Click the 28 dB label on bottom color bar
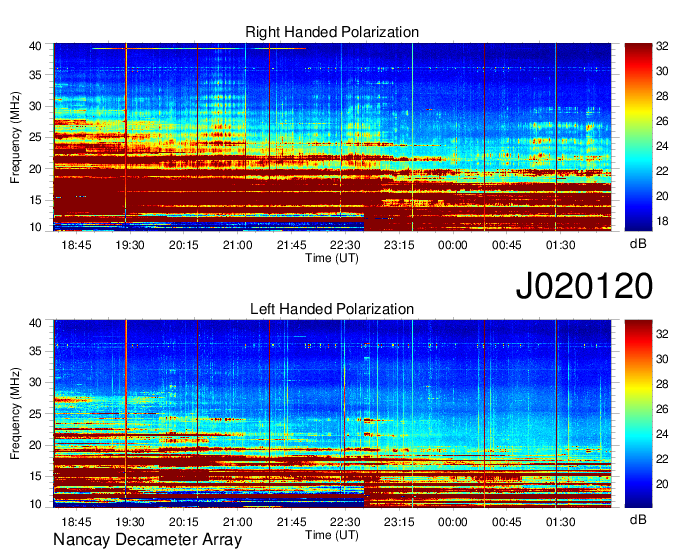680x552 pixels. (x=662, y=384)
